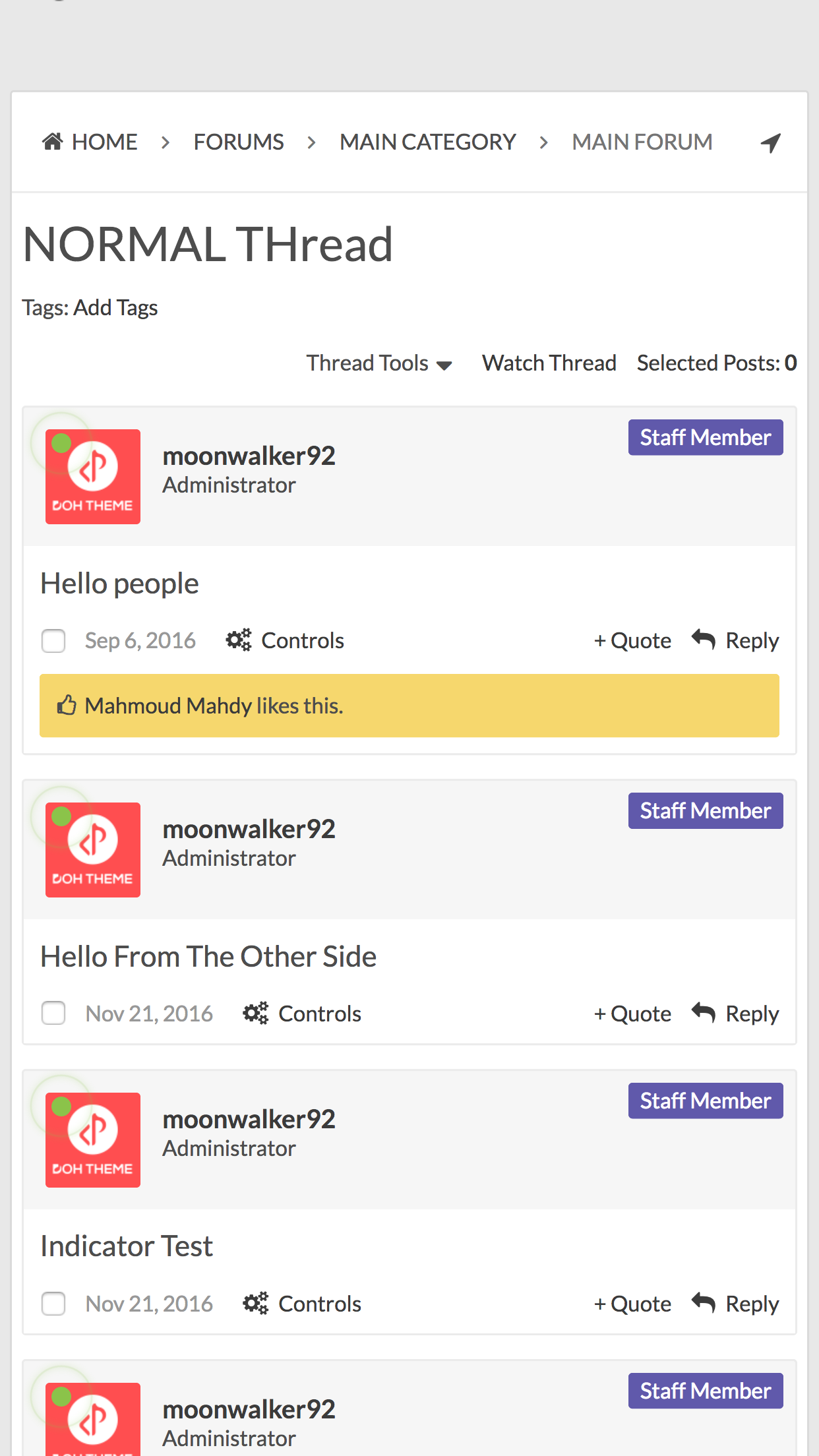Navigate to Main Category breadcrumb
Viewport: 819px width, 1456px height.
(x=428, y=142)
